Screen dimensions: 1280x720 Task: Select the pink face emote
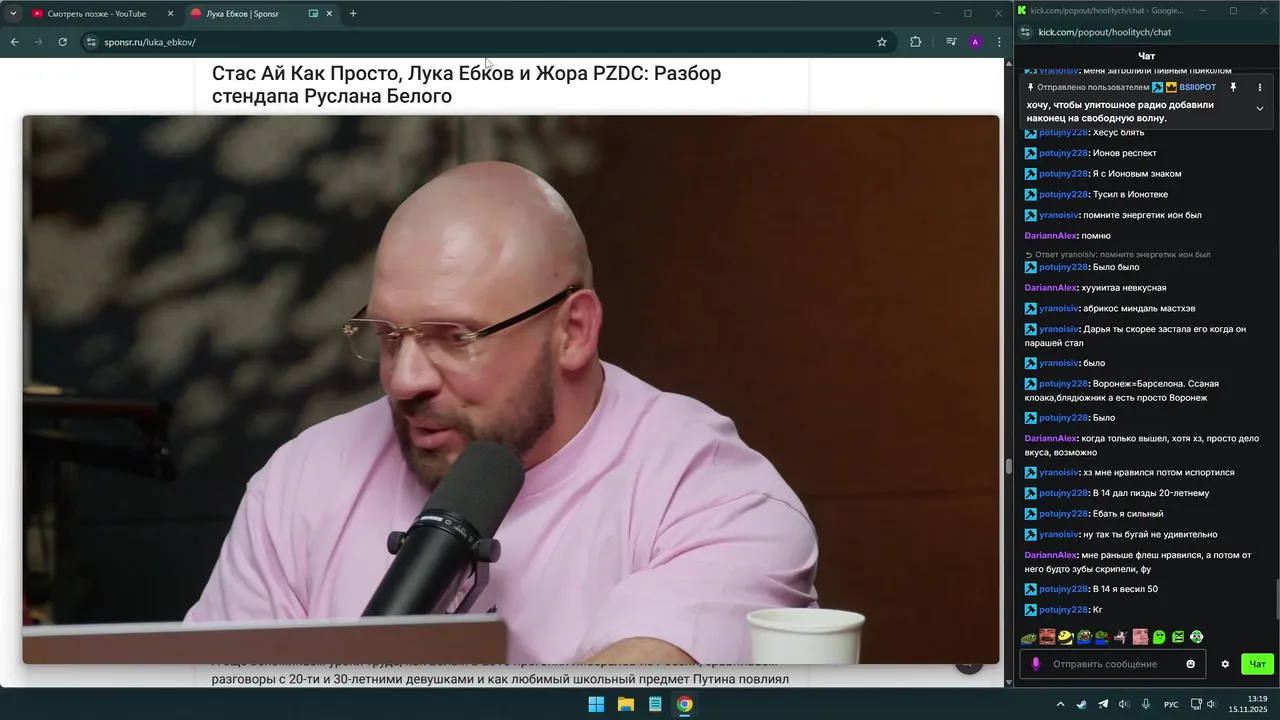1140,637
